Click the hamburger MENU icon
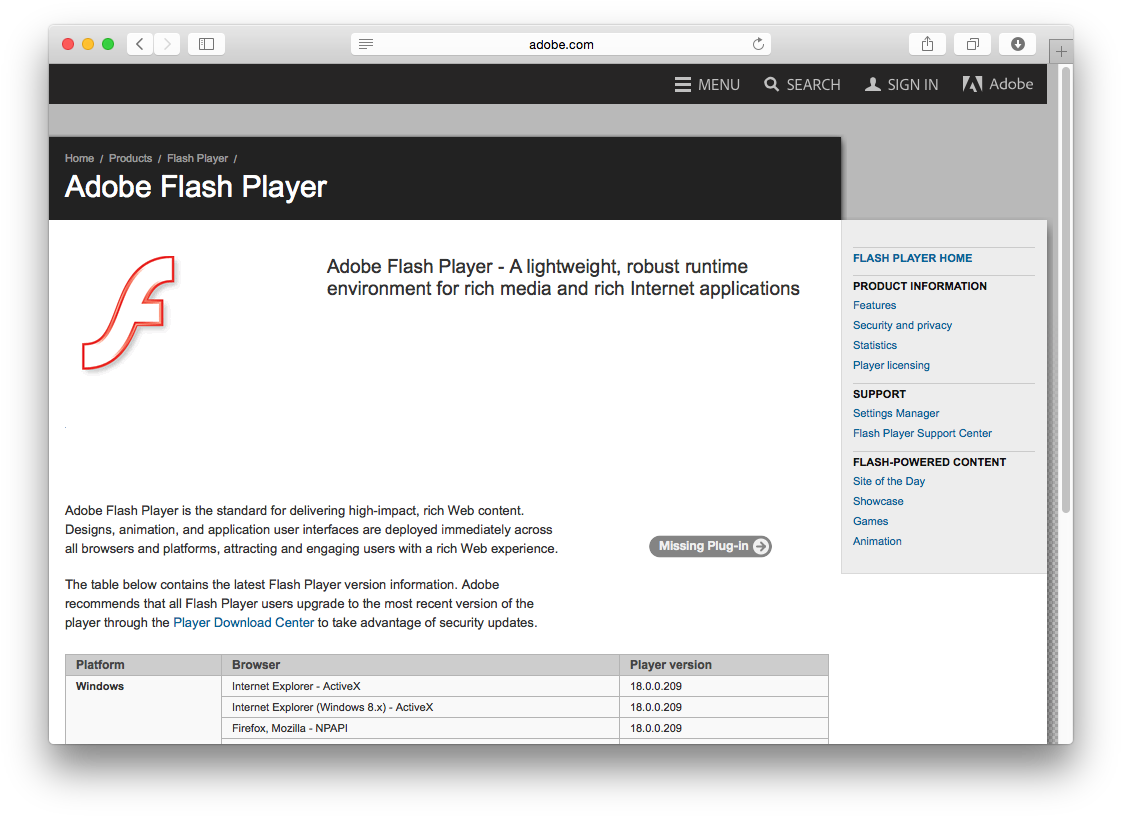The image size is (1121, 816). coord(683,84)
